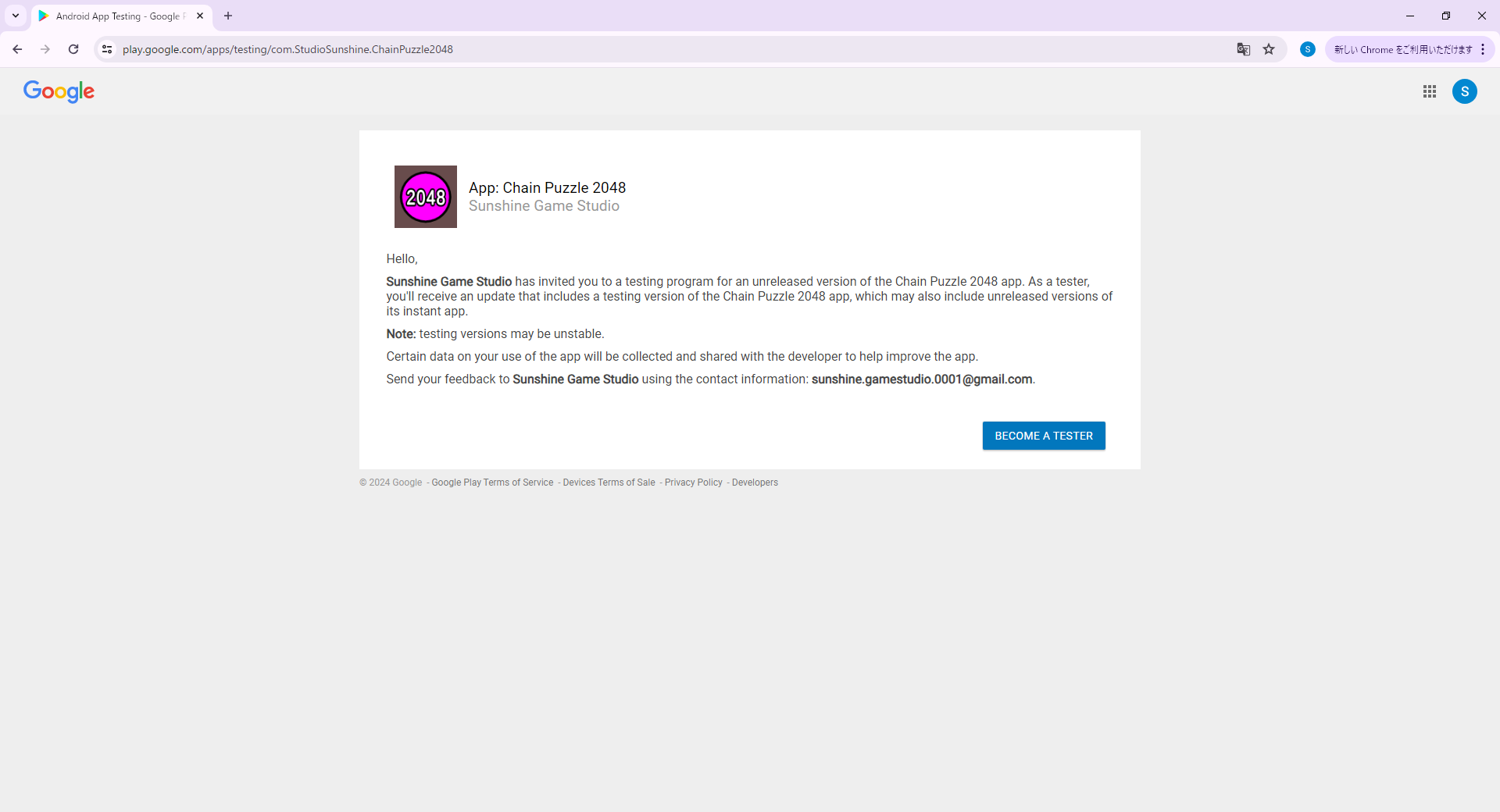Click the '© 2024 Google' footer text

391,483
